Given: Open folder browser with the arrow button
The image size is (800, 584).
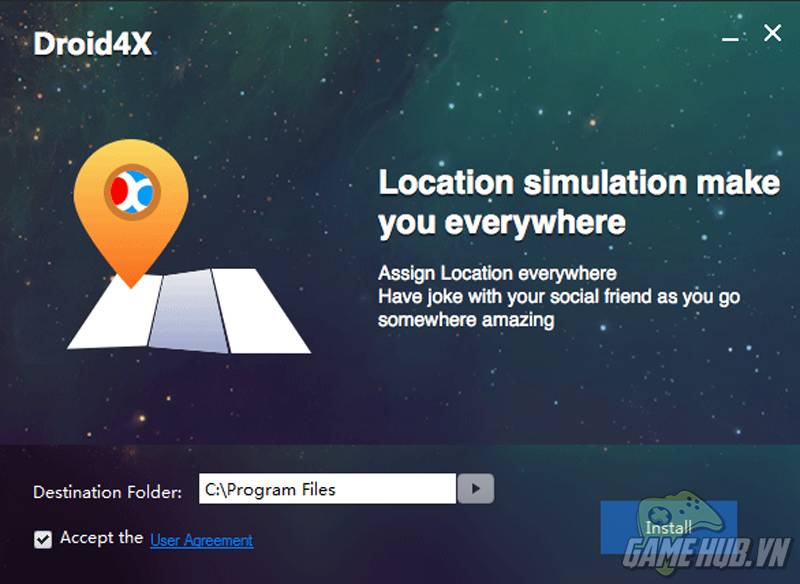Looking at the screenshot, I should point(476,489).
